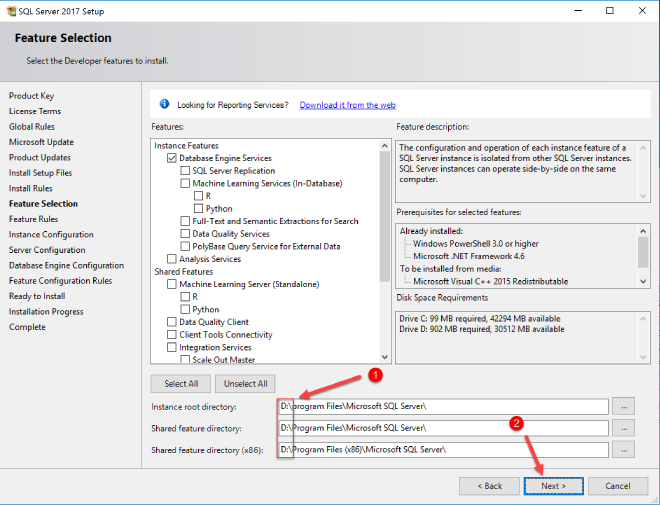
Task: Browse for the shared feature directory
Action: tap(625, 428)
